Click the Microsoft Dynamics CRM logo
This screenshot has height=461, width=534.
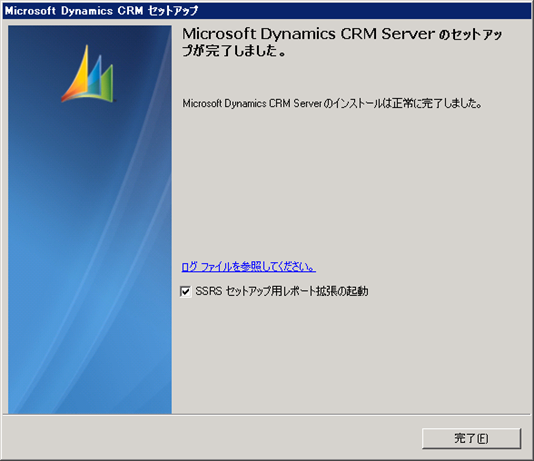[x=87, y=74]
